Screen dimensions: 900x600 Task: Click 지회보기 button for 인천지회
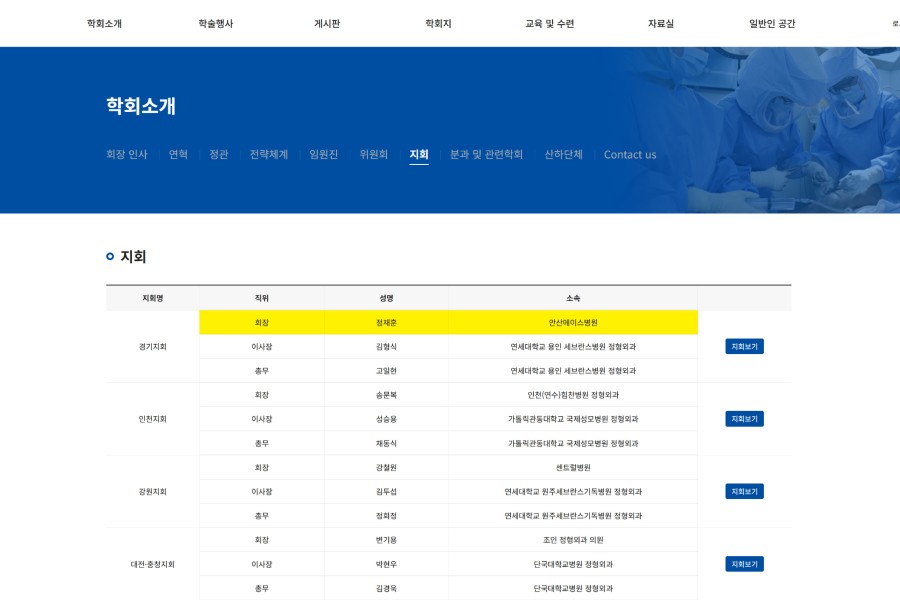pos(744,419)
